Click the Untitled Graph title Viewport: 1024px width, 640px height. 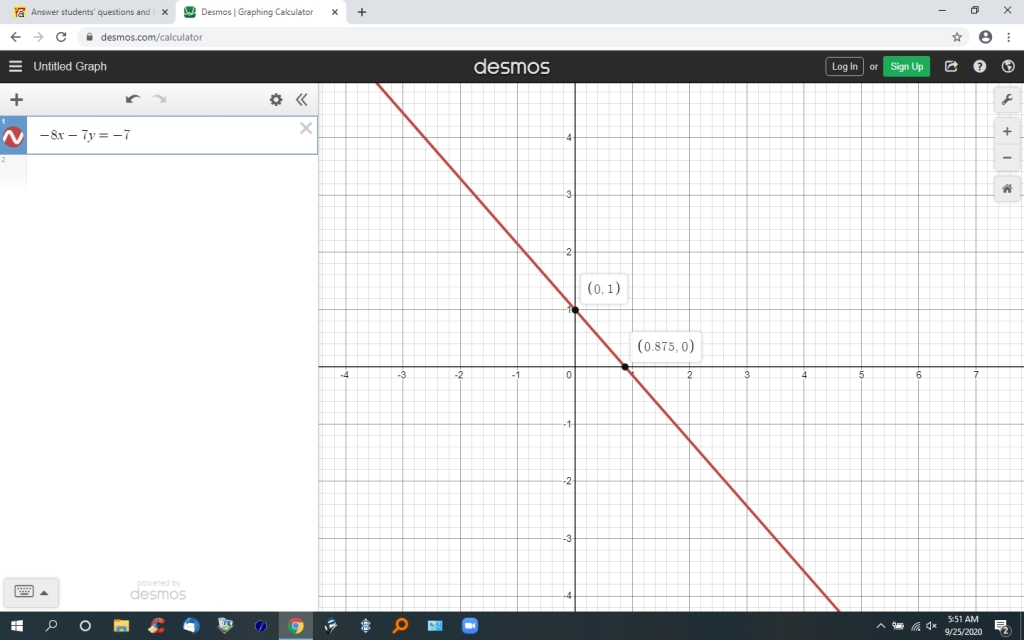pyautogui.click(x=70, y=66)
